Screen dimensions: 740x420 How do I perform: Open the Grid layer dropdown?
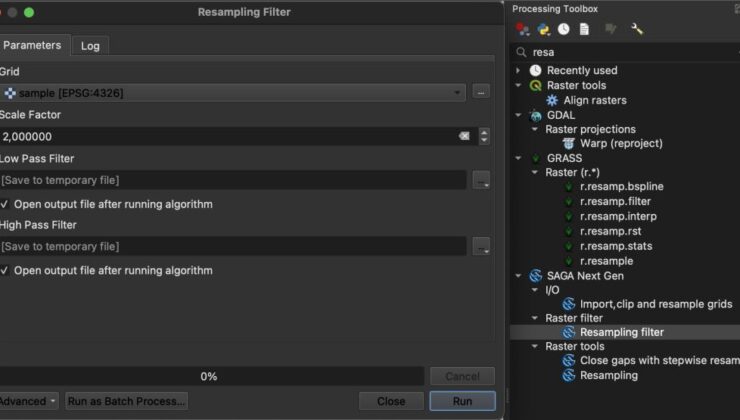coord(233,93)
